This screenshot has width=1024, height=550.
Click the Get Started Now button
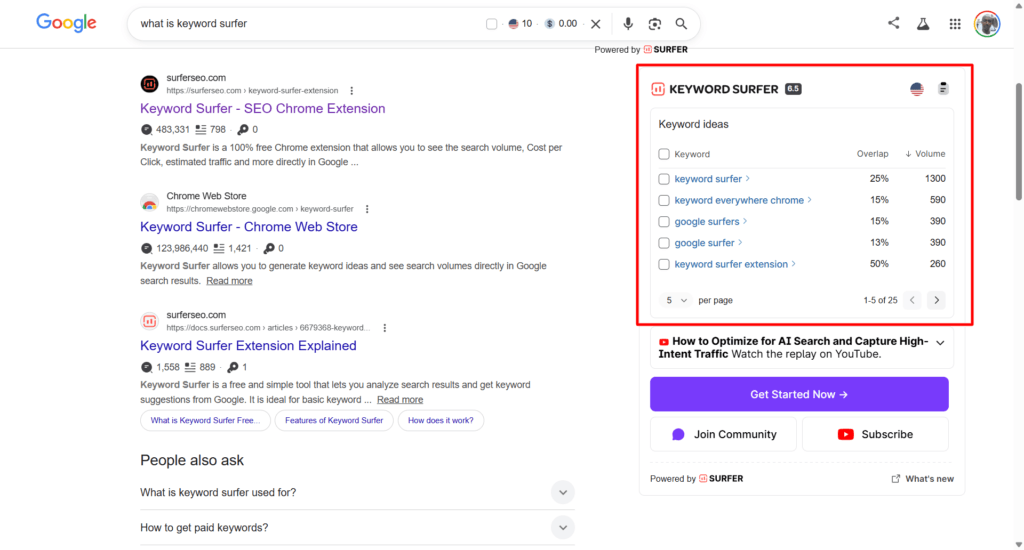(x=799, y=395)
